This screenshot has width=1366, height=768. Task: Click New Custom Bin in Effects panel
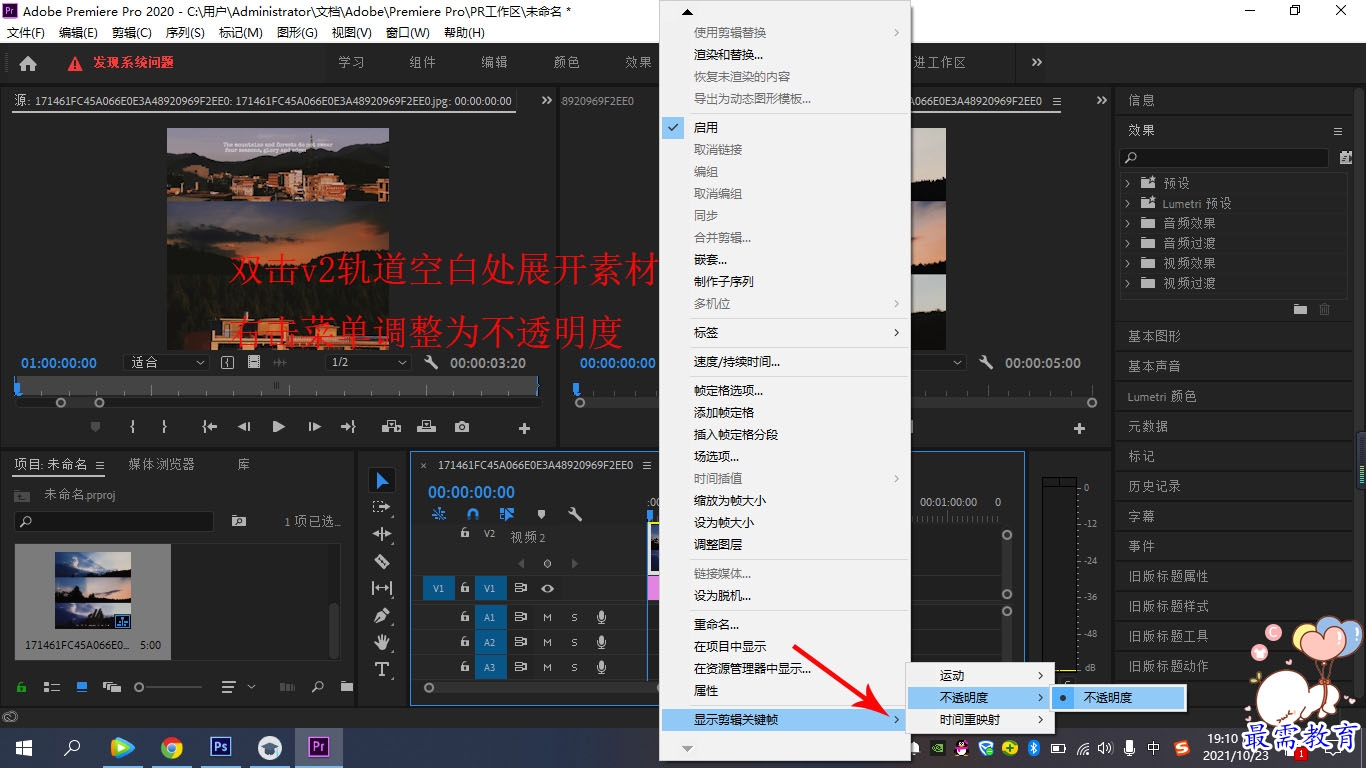[1300, 309]
